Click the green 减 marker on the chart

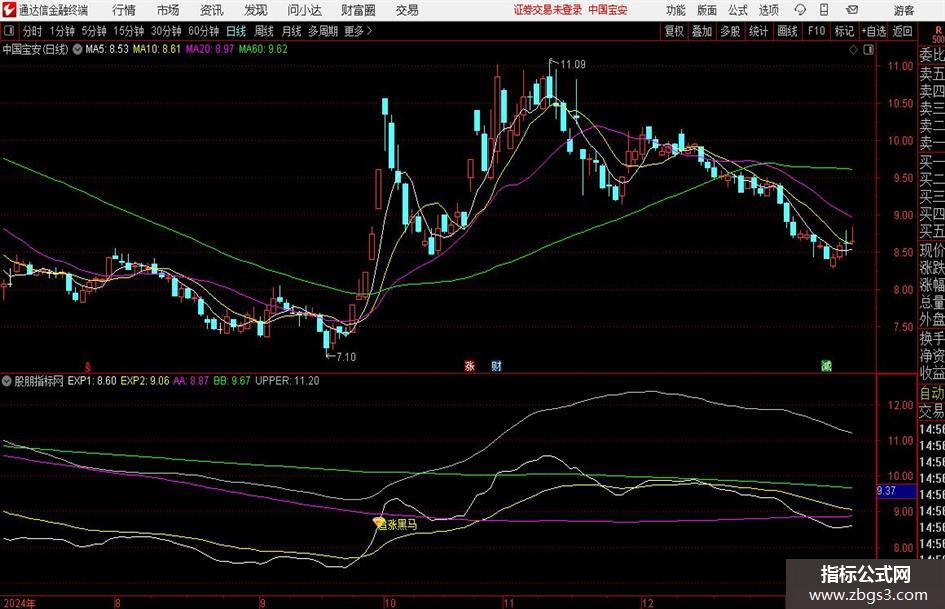pyautogui.click(x=826, y=366)
